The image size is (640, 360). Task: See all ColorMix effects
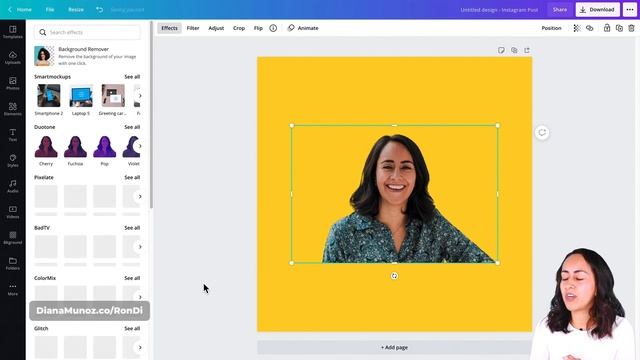(x=132, y=278)
